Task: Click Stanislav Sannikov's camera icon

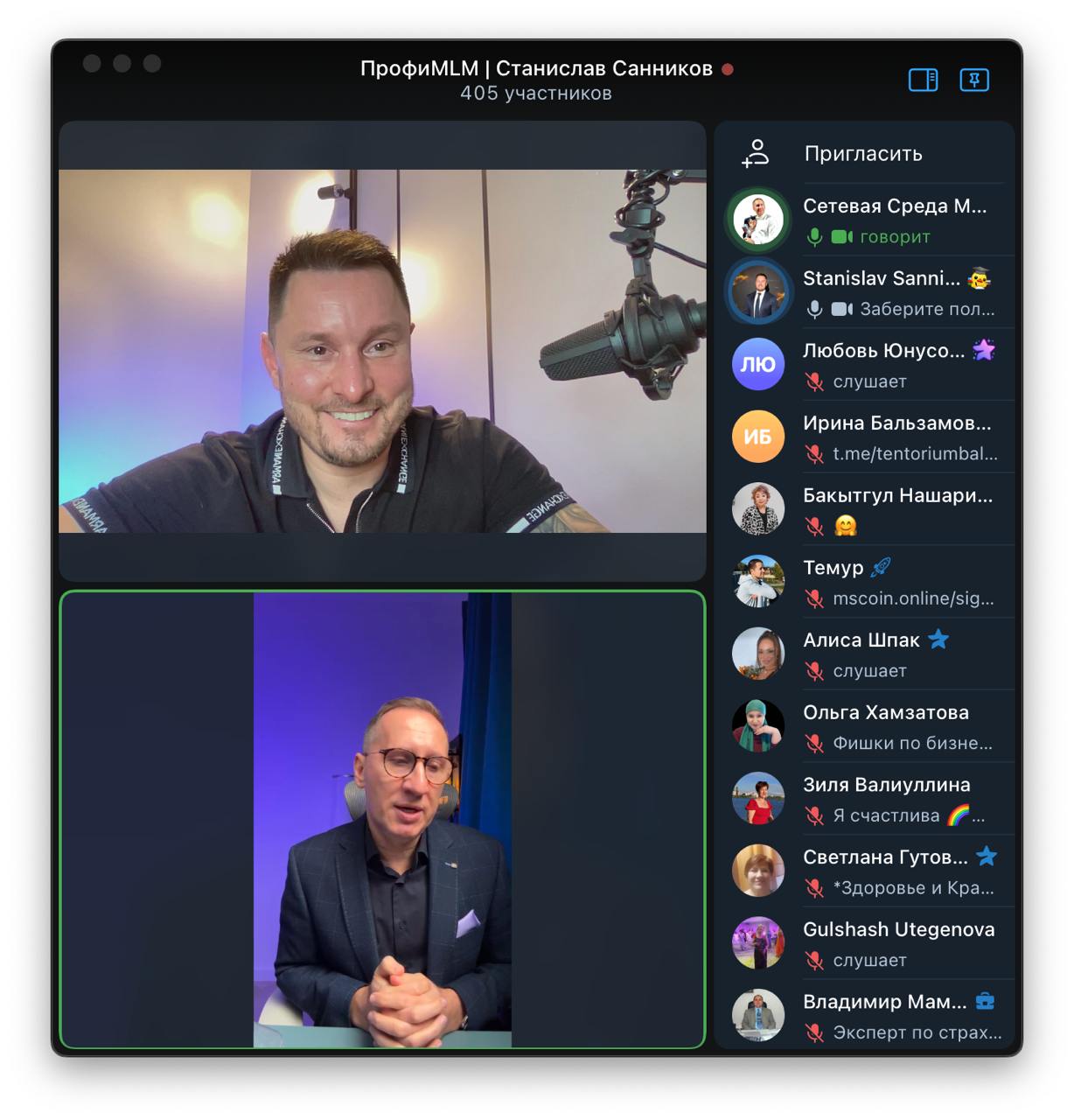Action: [841, 309]
